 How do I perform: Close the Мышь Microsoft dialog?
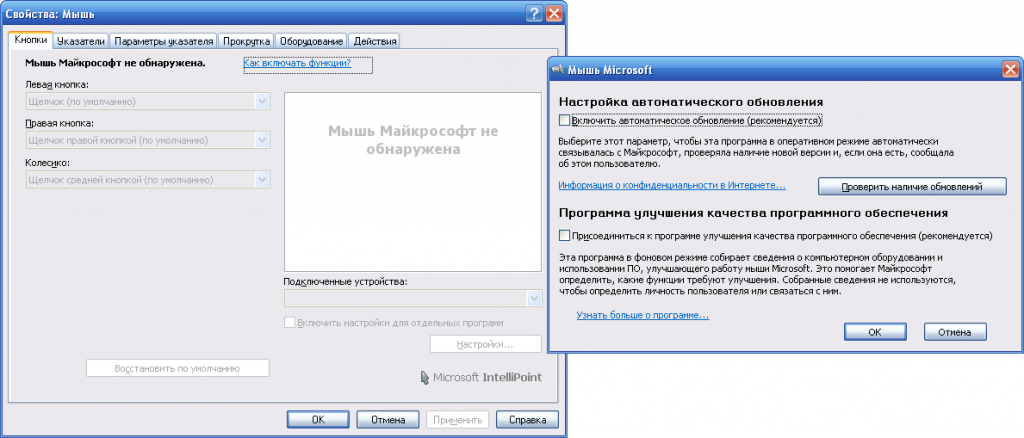pyautogui.click(x=1010, y=69)
